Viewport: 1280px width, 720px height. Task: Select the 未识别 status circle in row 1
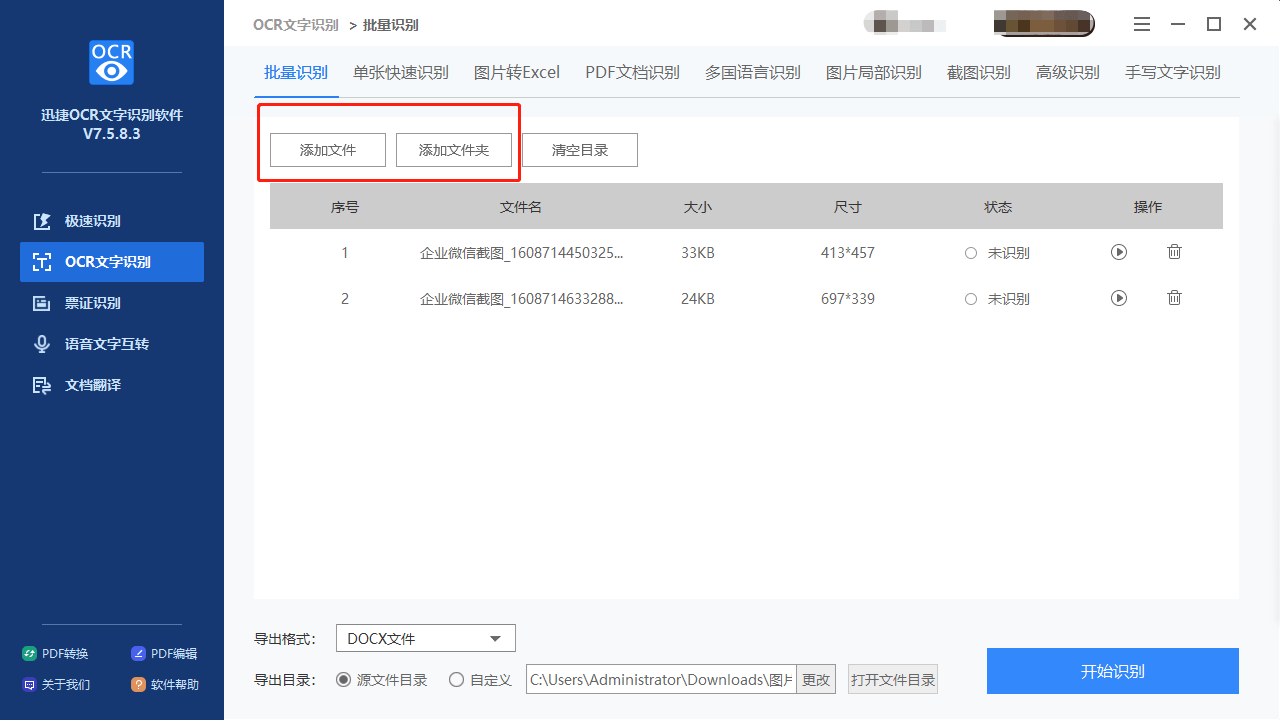pos(971,254)
